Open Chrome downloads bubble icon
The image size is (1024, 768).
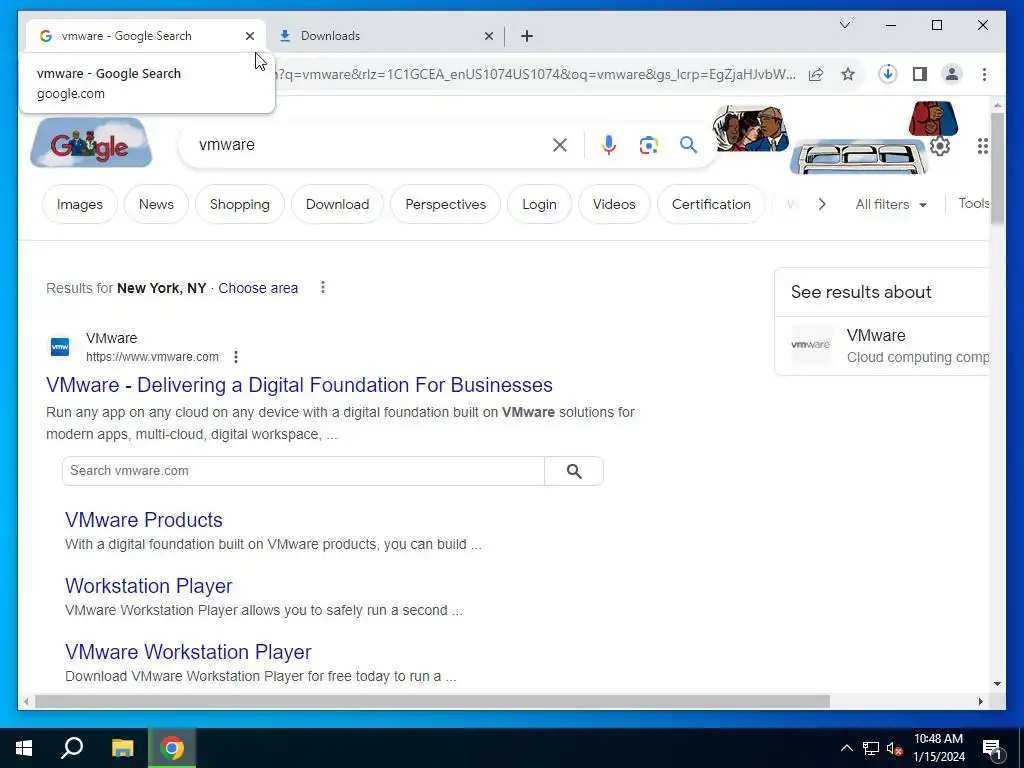pyautogui.click(x=887, y=74)
